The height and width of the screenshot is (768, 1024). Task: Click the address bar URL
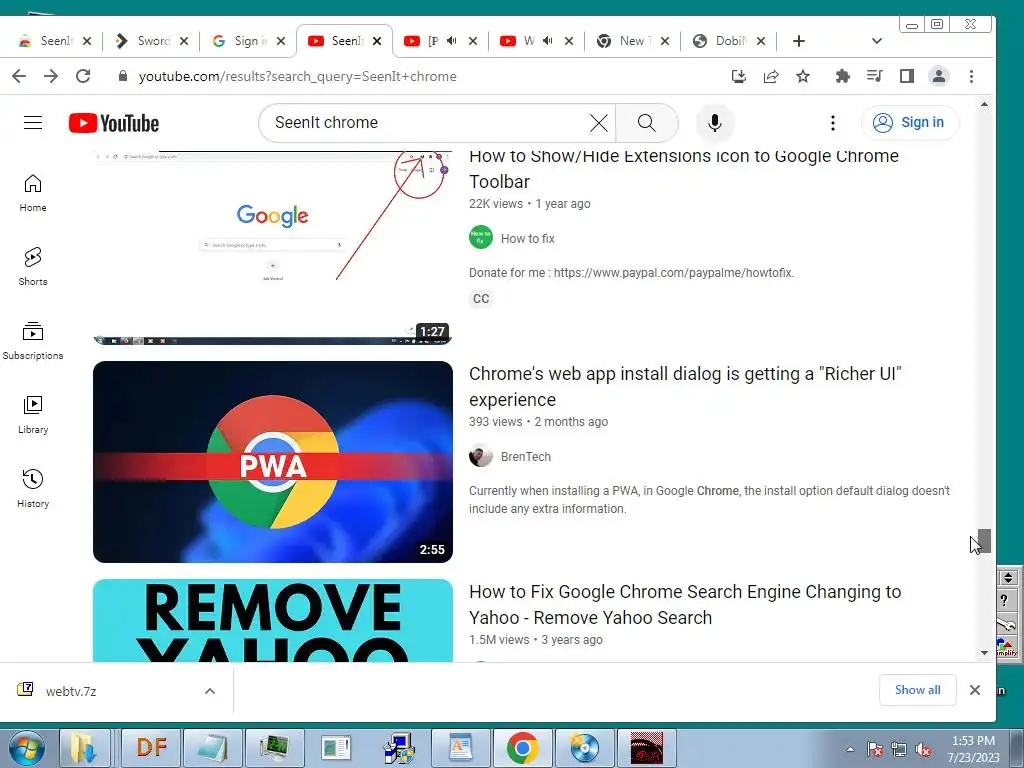[x=297, y=76]
